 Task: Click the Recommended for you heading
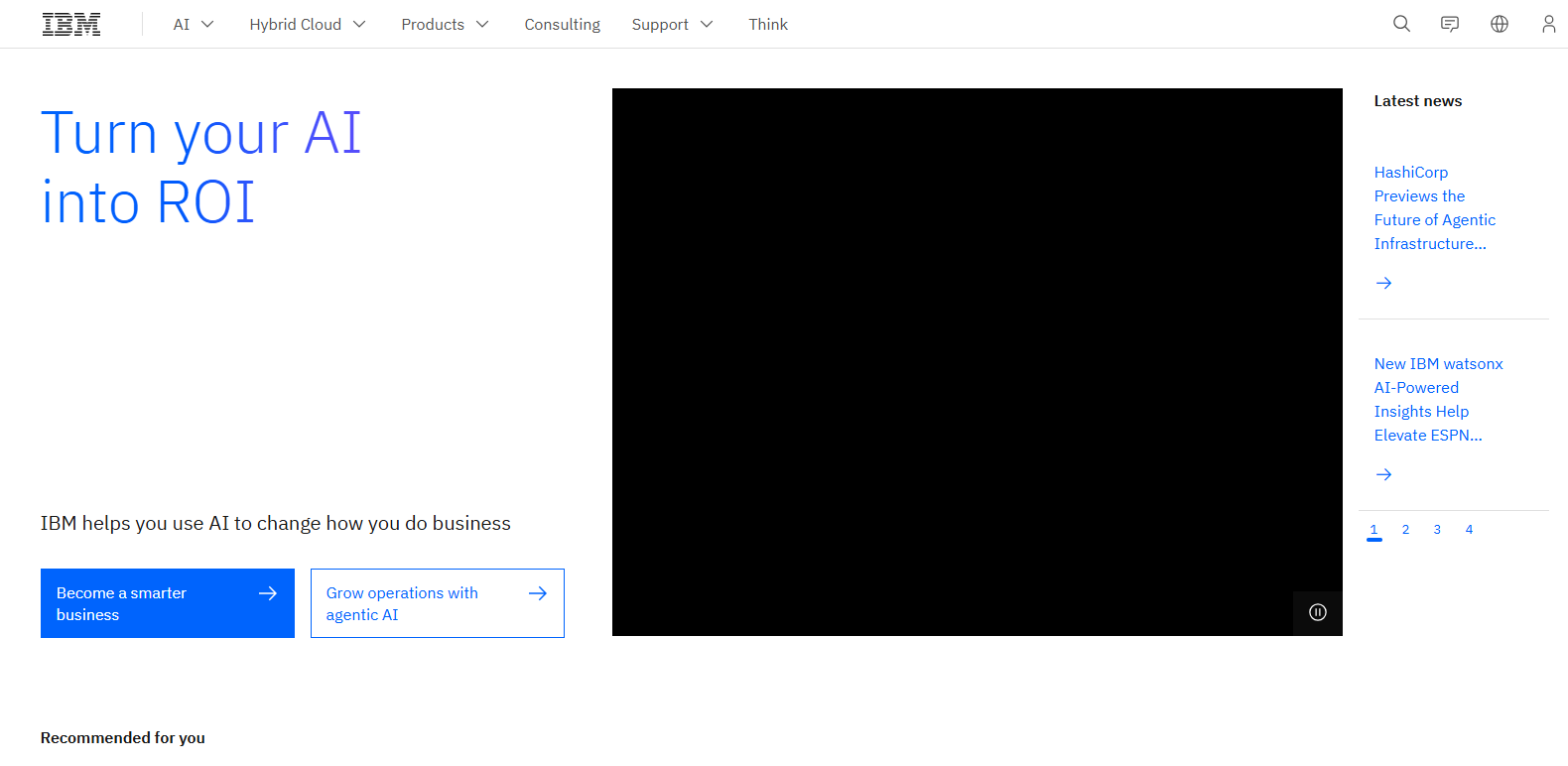123,737
